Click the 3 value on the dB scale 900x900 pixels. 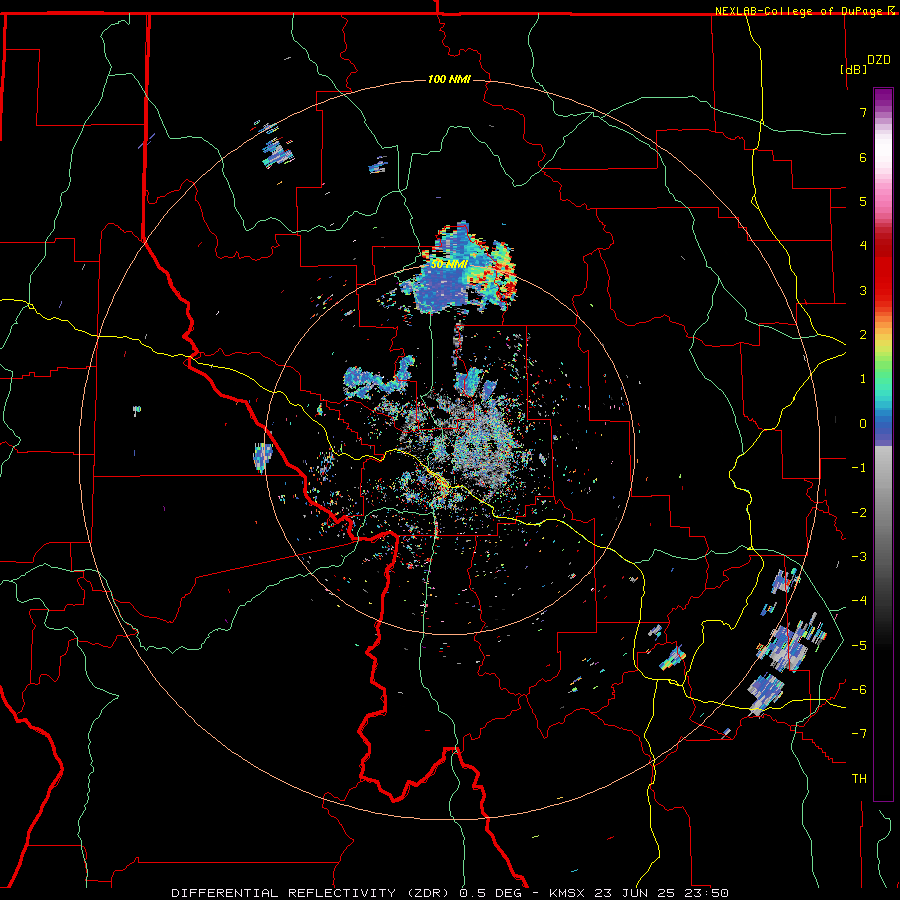click(863, 290)
